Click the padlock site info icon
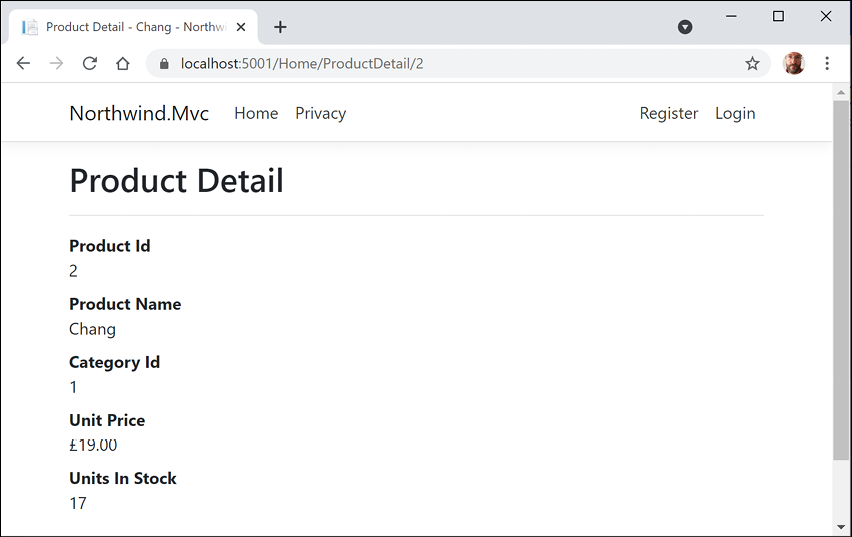This screenshot has width=852, height=537. [x=164, y=64]
